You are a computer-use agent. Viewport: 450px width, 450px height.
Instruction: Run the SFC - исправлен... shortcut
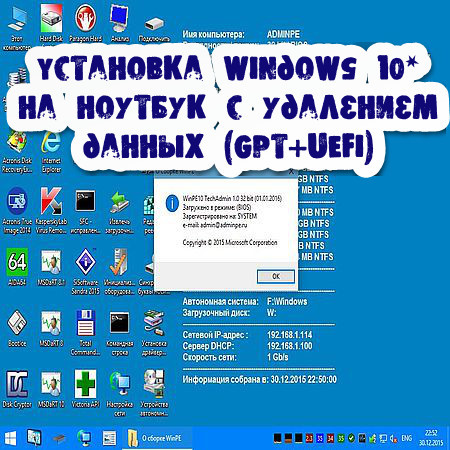(x=85, y=211)
